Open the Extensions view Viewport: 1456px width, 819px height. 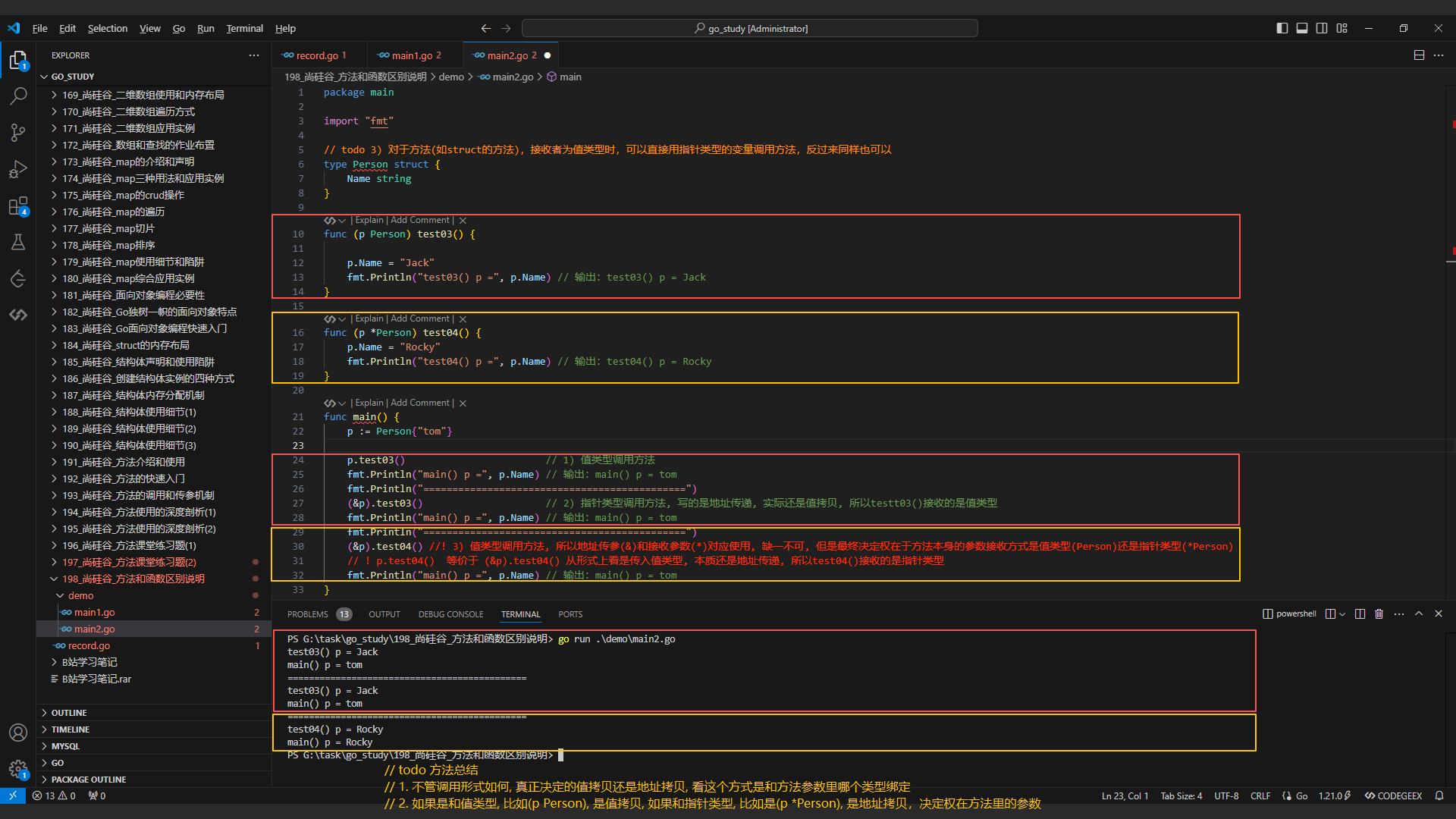[18, 206]
